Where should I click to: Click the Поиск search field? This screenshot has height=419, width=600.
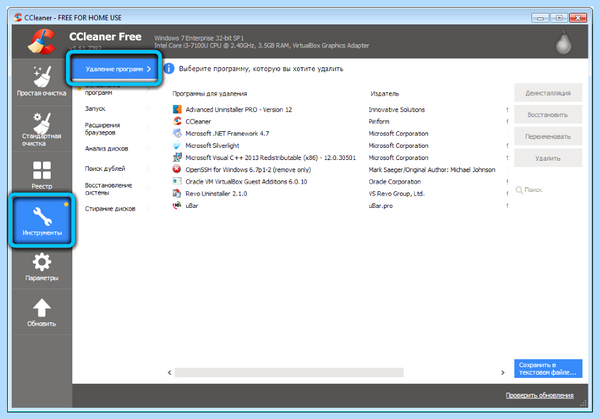(x=548, y=190)
